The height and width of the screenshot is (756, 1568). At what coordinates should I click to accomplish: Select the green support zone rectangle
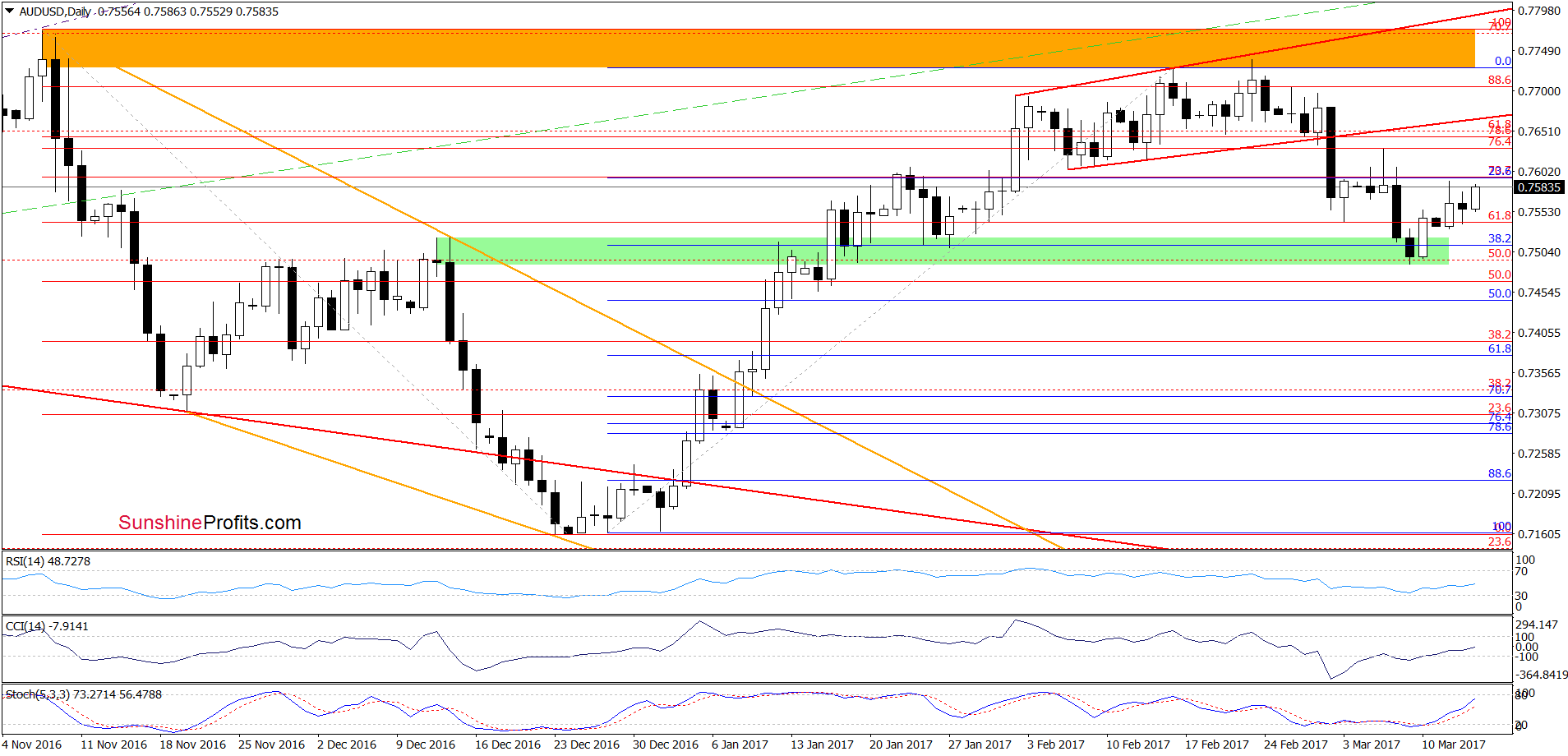pos(943,251)
